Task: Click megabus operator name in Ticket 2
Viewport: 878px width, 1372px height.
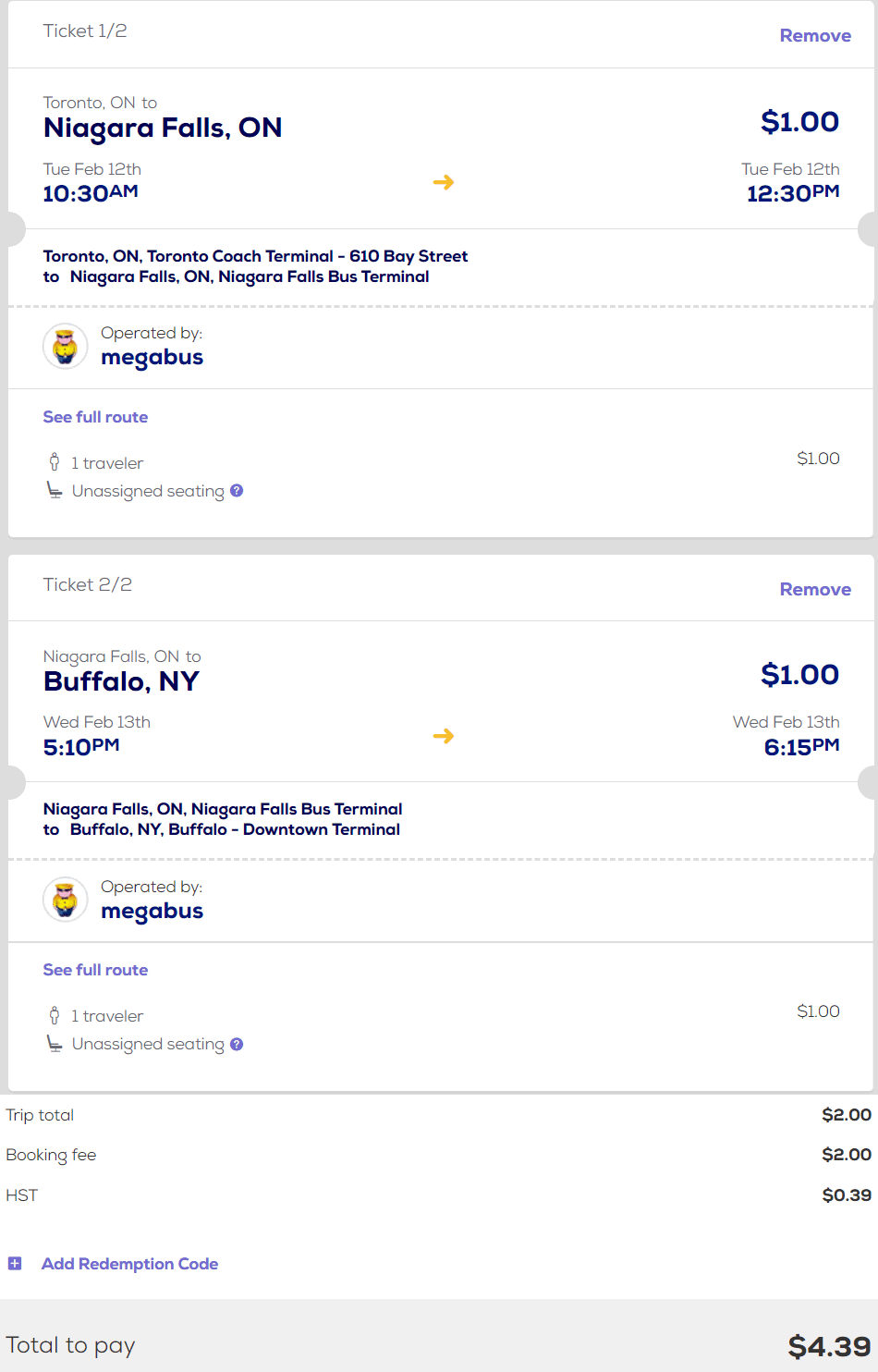Action: 152,912
